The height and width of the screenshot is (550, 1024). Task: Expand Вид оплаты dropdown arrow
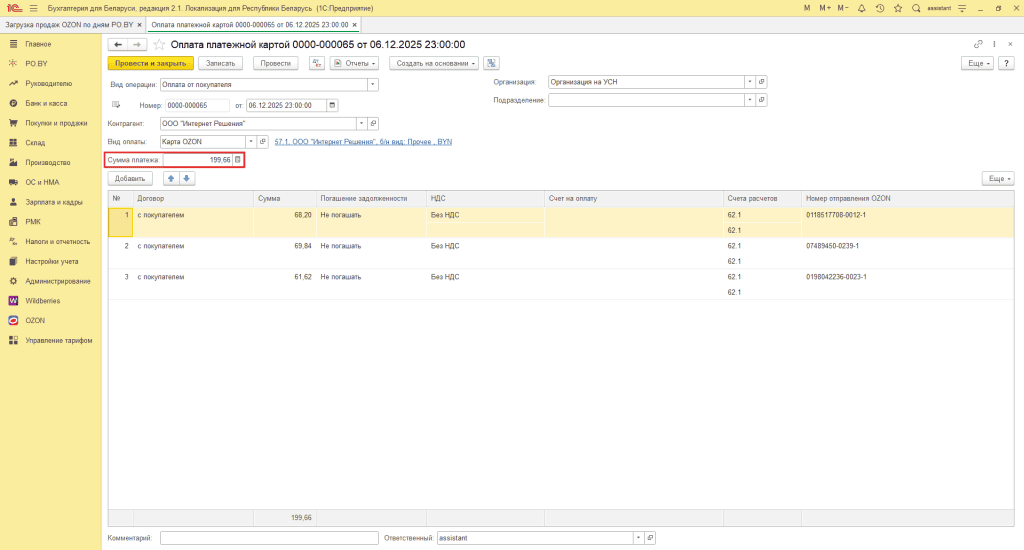click(x=251, y=142)
